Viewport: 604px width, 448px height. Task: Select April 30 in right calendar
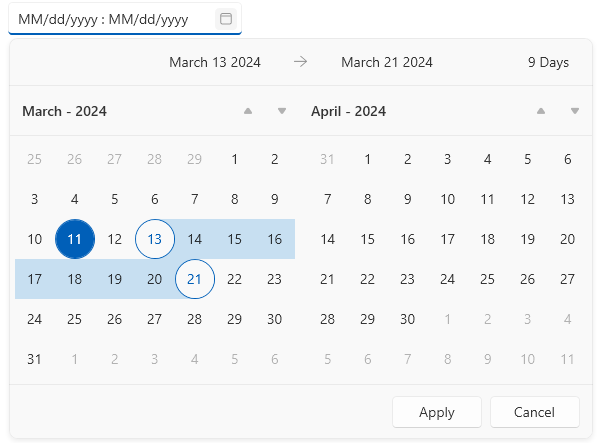coord(408,319)
